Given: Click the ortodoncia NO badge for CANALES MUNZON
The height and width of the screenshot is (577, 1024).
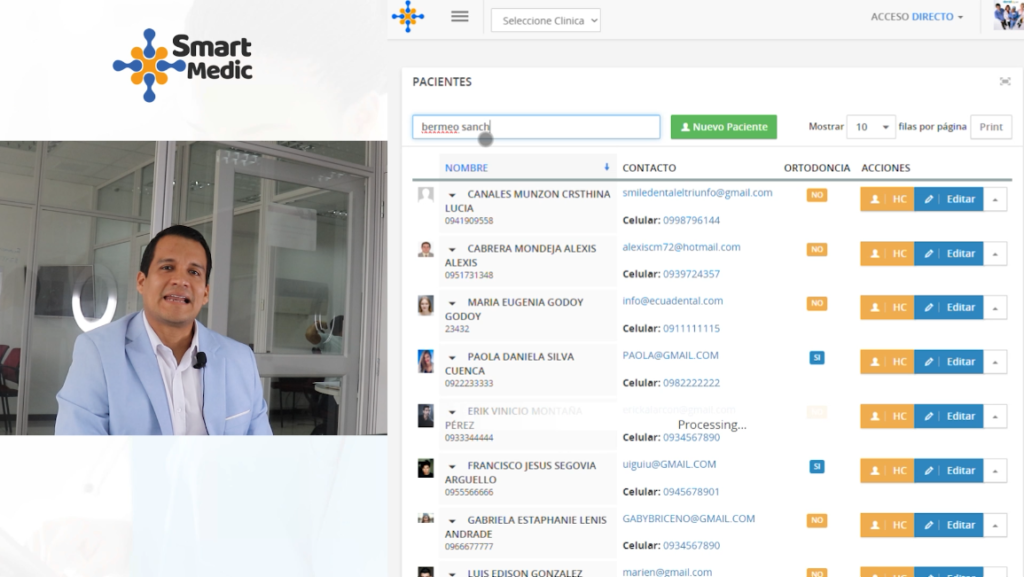Looking at the screenshot, I should coord(817,195).
